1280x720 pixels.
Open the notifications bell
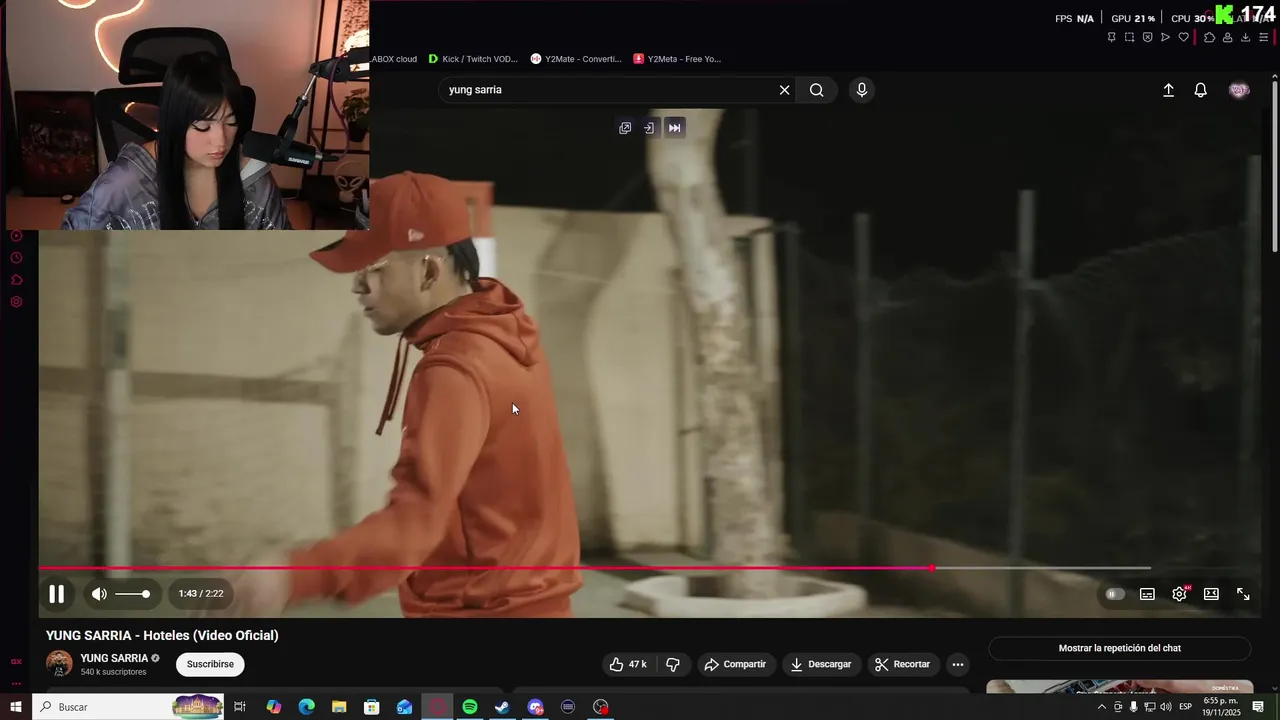coord(1201,90)
